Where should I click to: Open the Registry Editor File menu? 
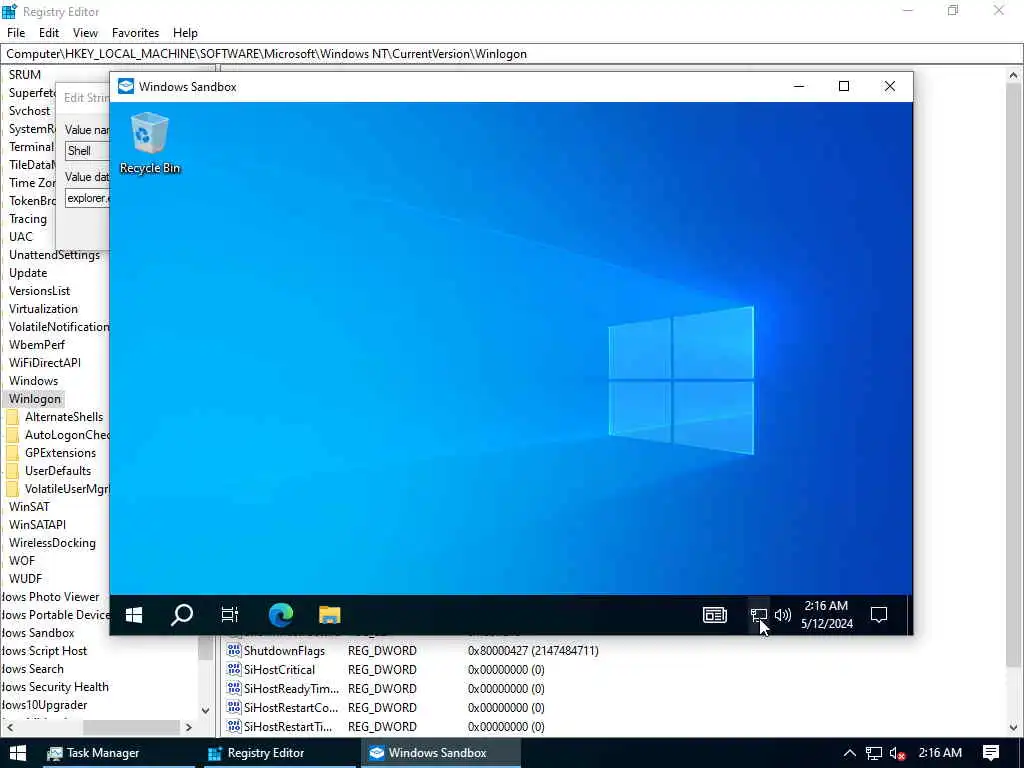click(x=16, y=33)
